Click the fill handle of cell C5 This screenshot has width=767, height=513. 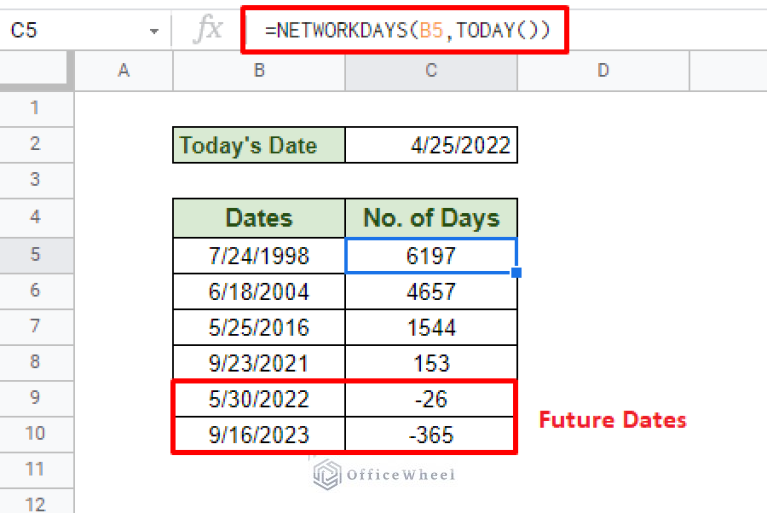[516, 272]
